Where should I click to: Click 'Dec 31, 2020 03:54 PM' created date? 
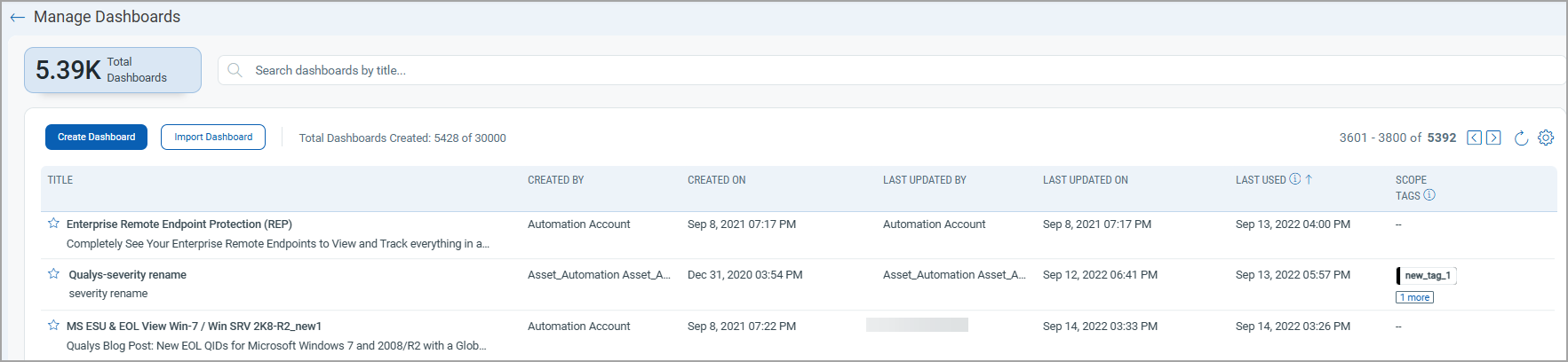(744, 275)
